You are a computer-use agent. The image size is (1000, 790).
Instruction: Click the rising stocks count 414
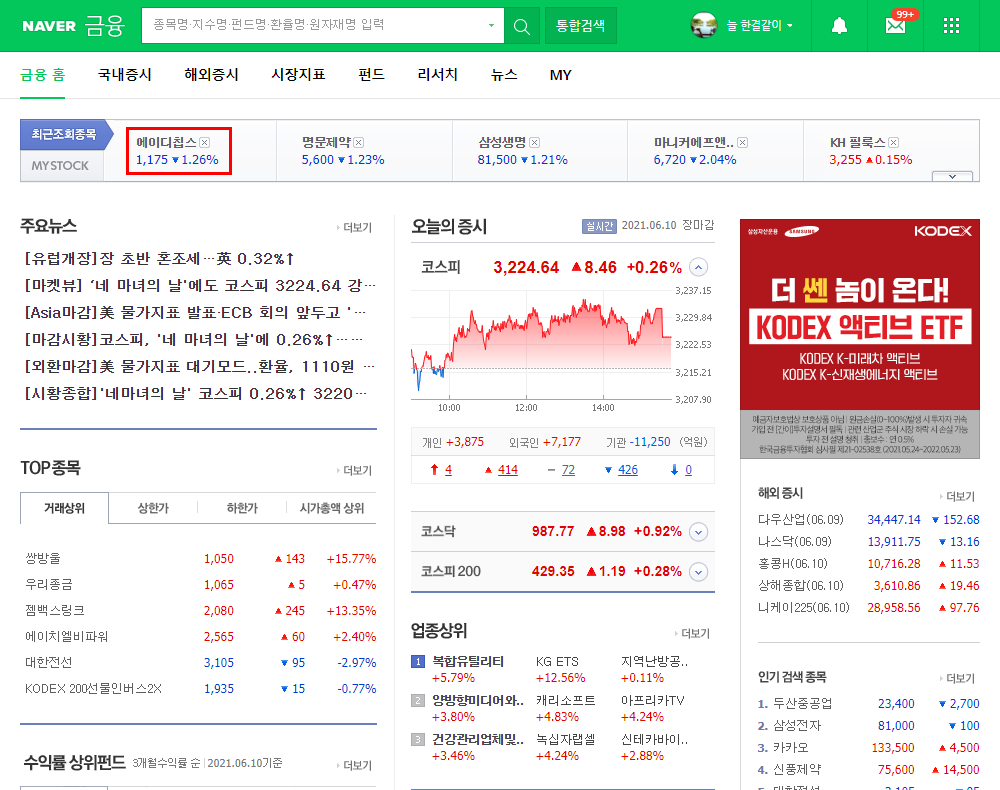coord(508,470)
